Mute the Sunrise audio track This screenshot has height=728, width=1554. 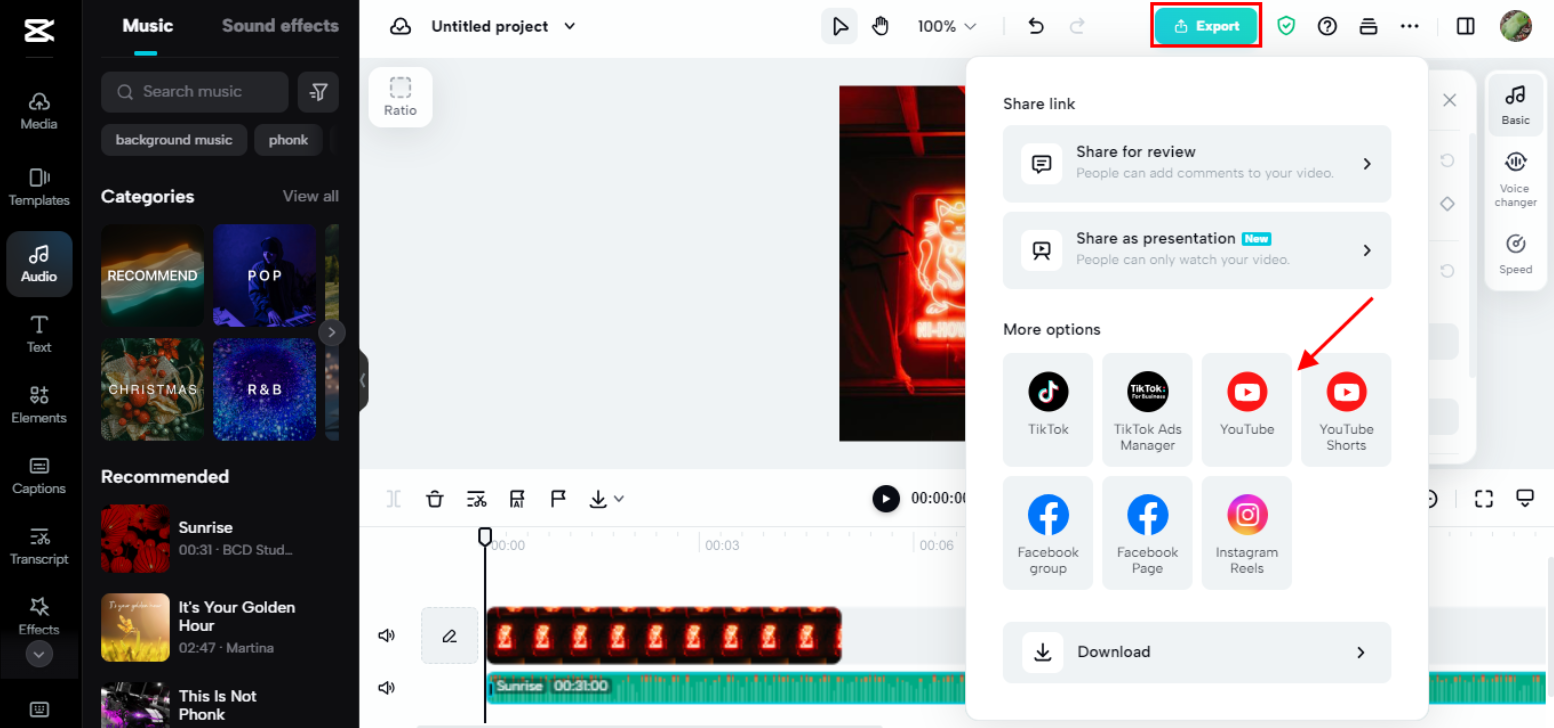point(387,688)
